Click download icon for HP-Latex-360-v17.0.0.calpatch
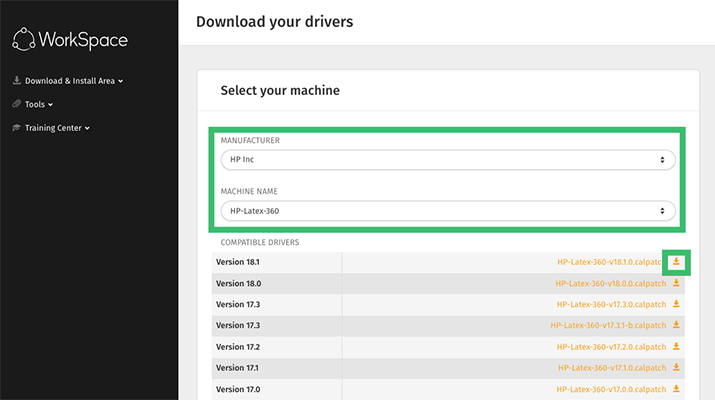The image size is (715, 400). click(x=676, y=389)
